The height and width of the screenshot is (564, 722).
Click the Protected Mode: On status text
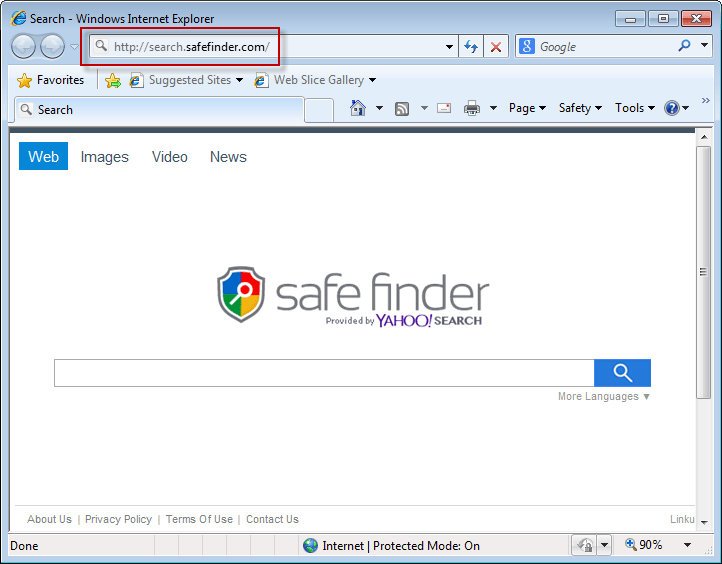pyautogui.click(x=426, y=546)
